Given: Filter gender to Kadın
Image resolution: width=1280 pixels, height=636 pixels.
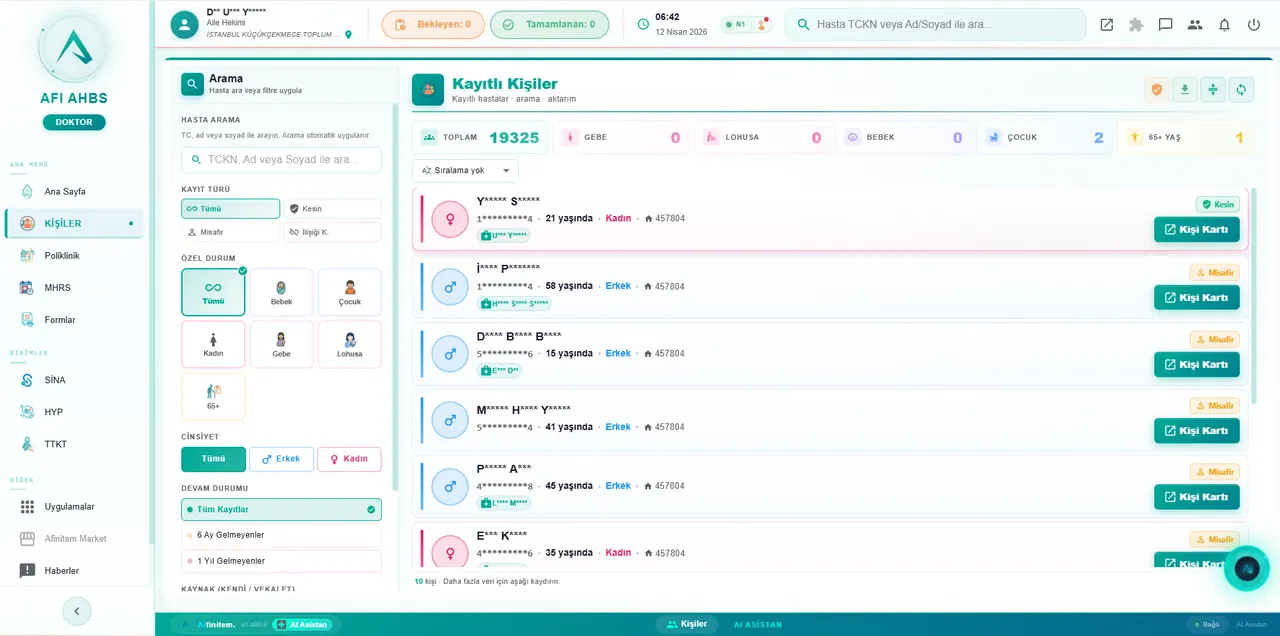Looking at the screenshot, I should click(x=349, y=459).
